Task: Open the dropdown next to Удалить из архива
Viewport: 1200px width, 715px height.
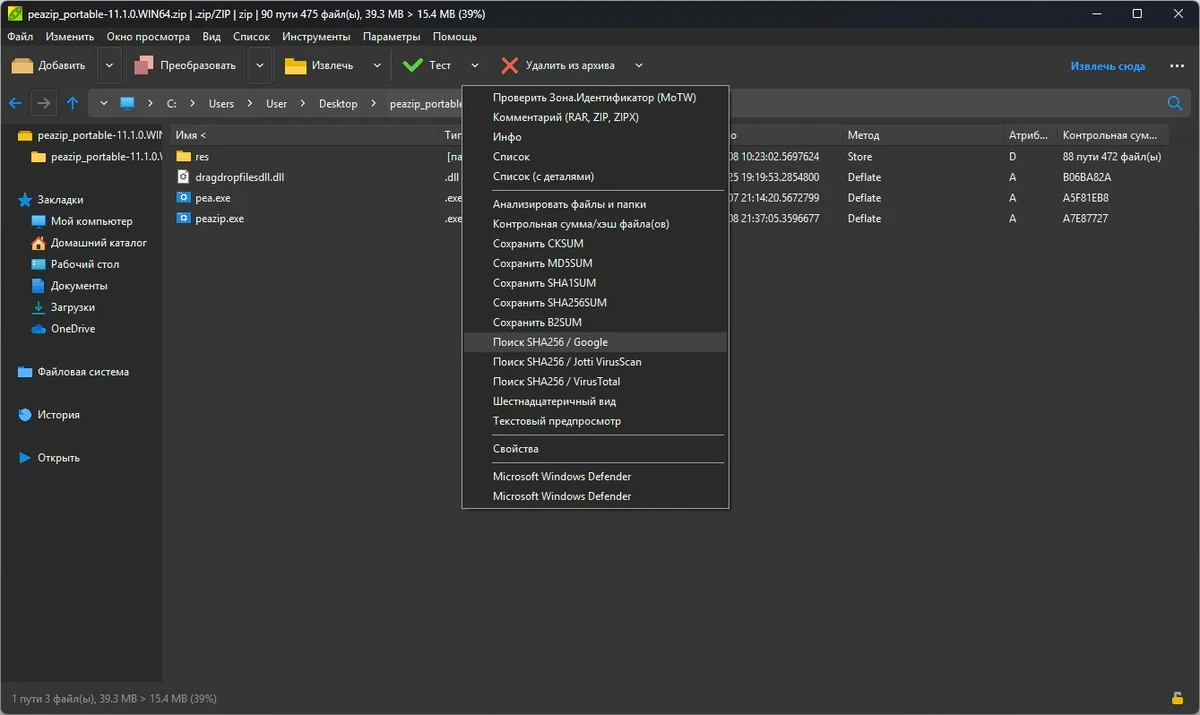Action: [638, 66]
